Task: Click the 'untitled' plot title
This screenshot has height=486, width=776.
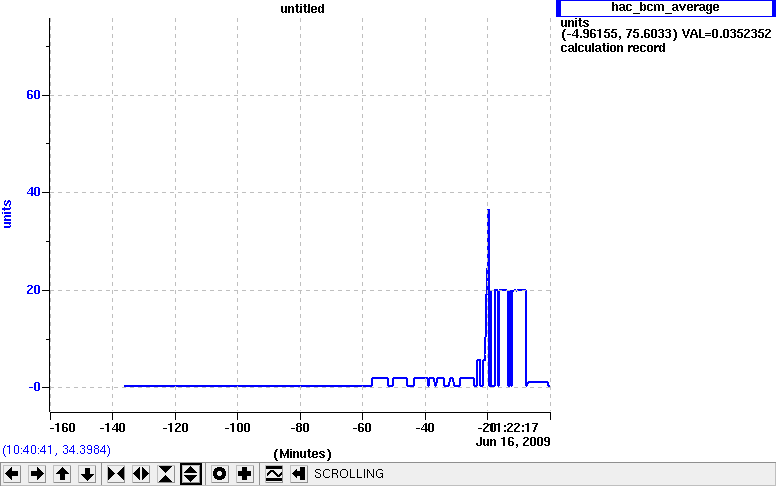Action: 302,8
